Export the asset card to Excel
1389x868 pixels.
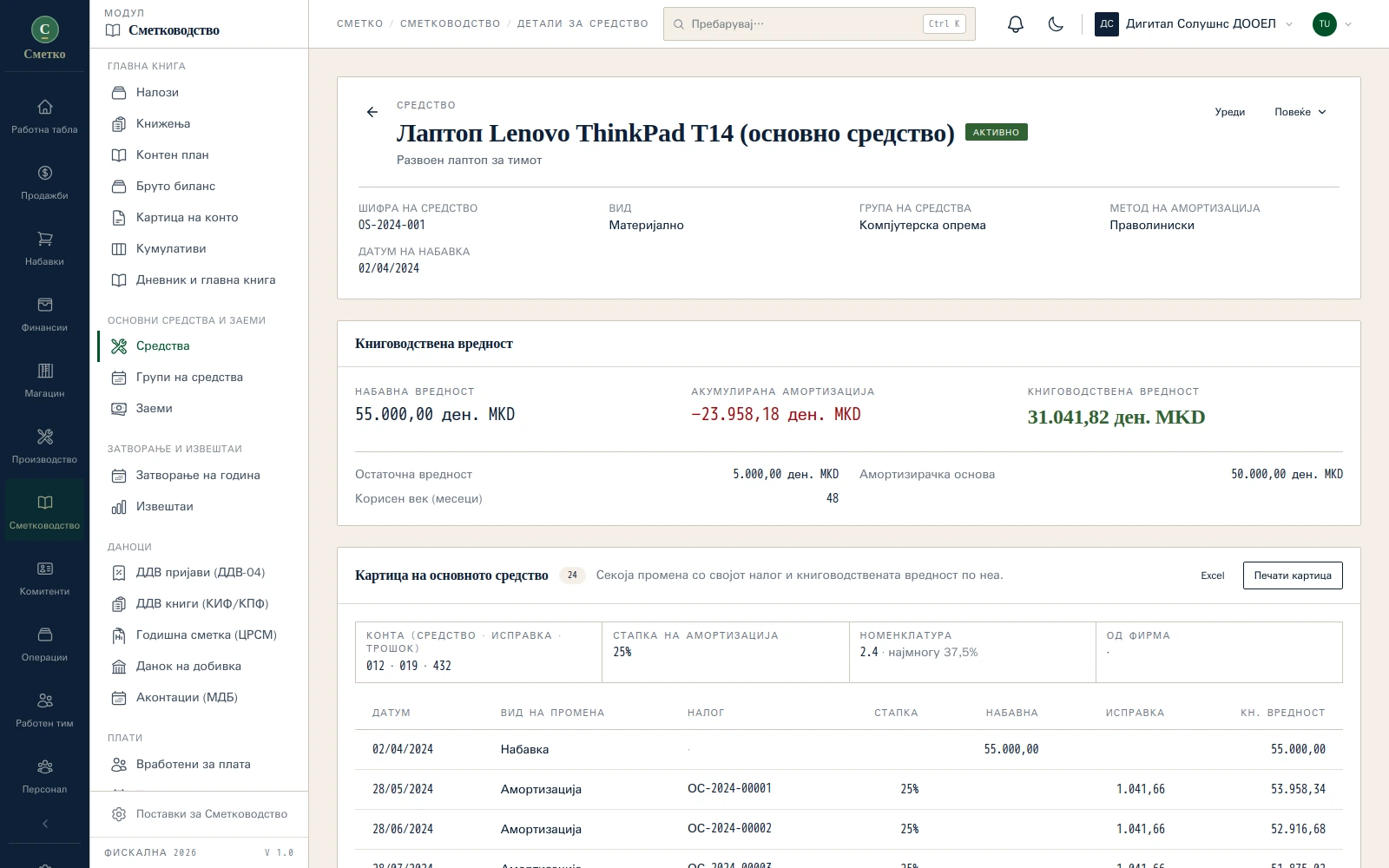[x=1213, y=575]
